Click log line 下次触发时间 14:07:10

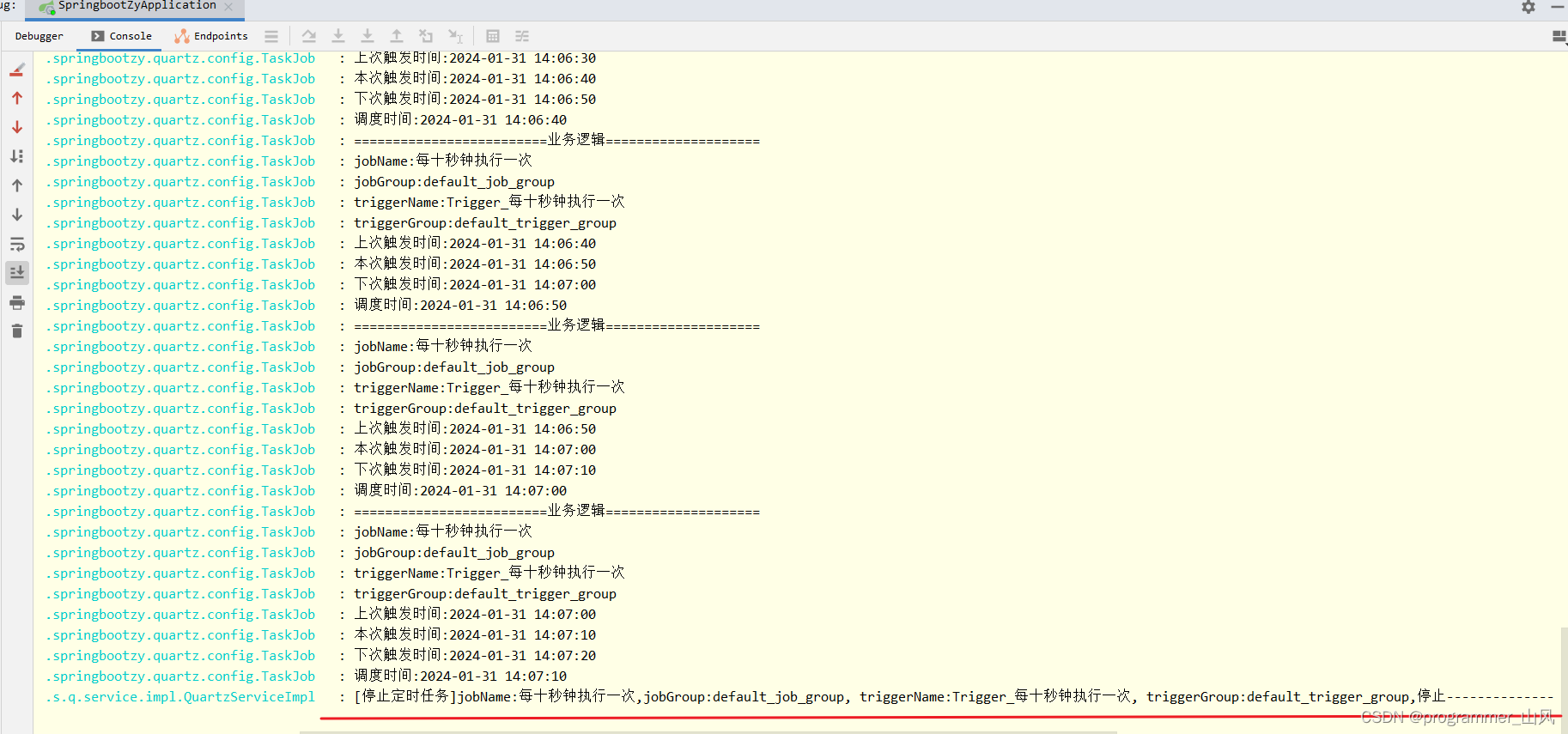[x=475, y=470]
